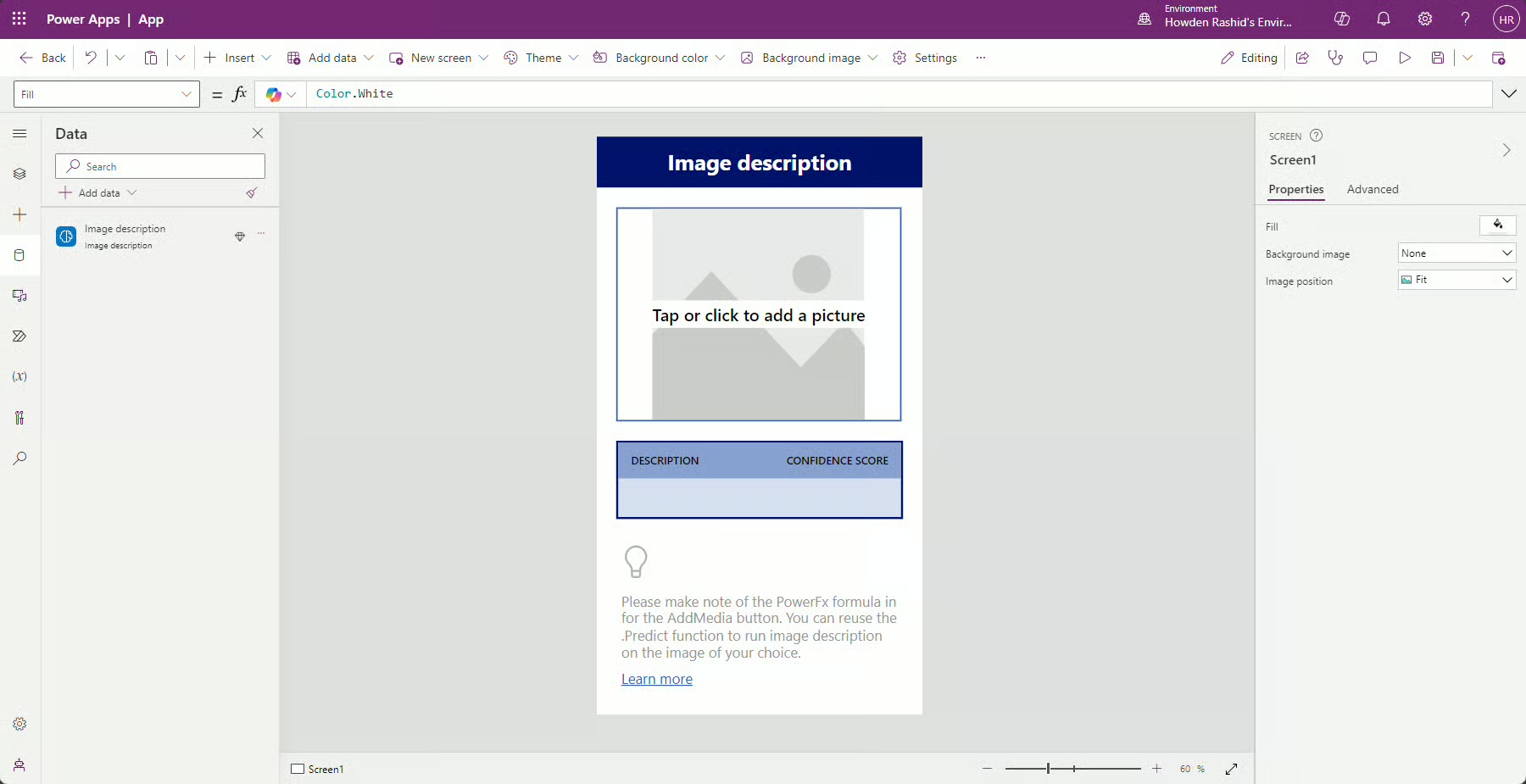Expand the formula bar chevron
The width and height of the screenshot is (1526, 784).
(x=1509, y=94)
